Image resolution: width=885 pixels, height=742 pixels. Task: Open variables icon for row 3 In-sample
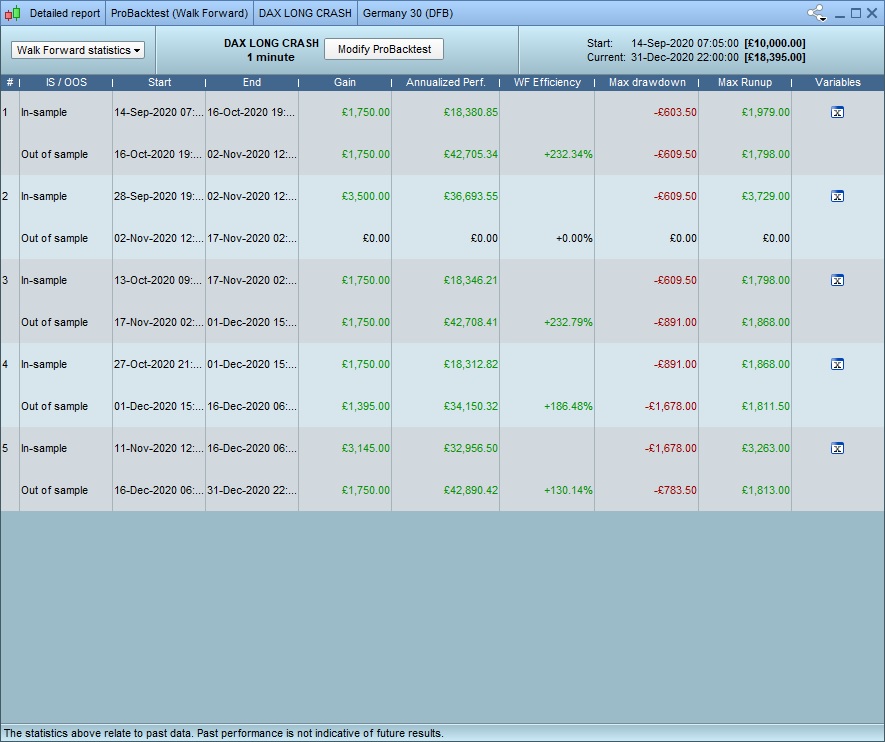837,280
